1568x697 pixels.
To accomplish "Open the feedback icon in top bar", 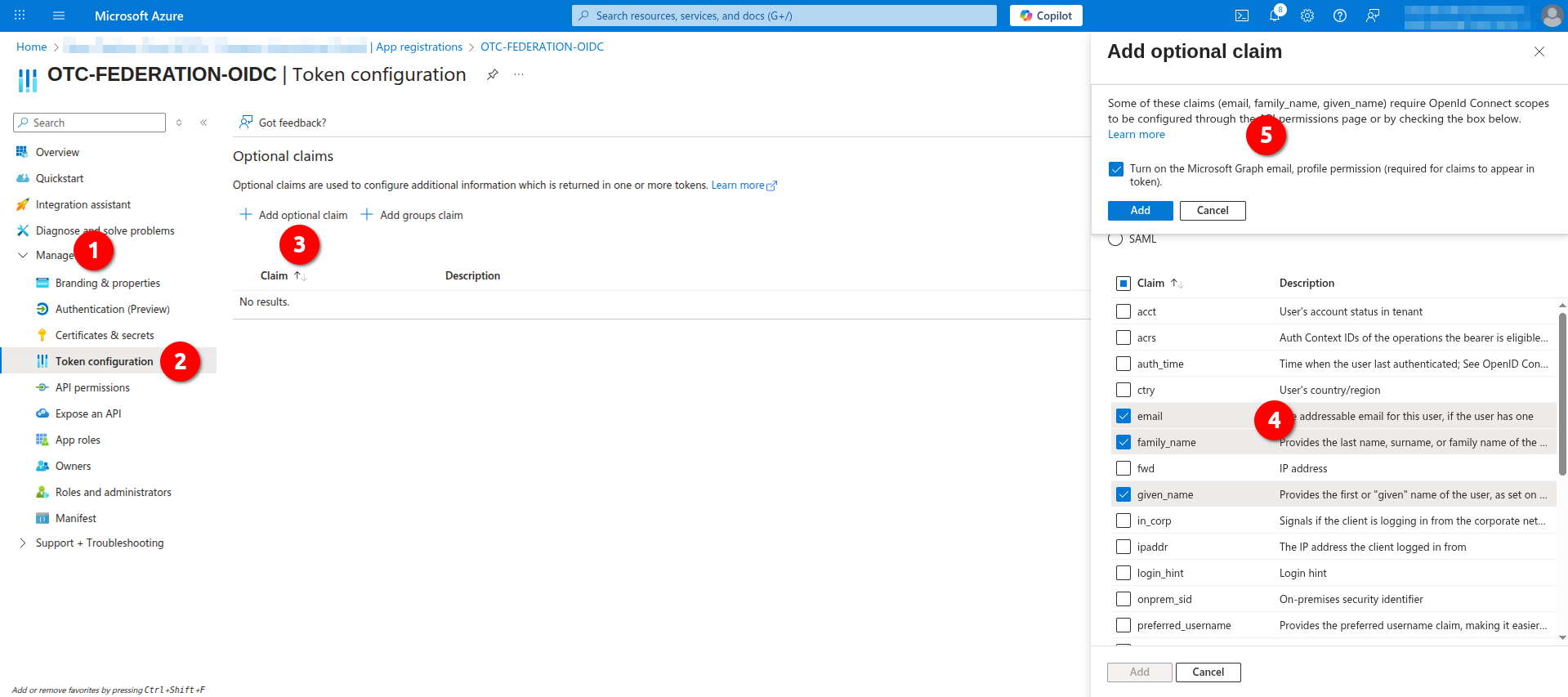I will click(1373, 16).
